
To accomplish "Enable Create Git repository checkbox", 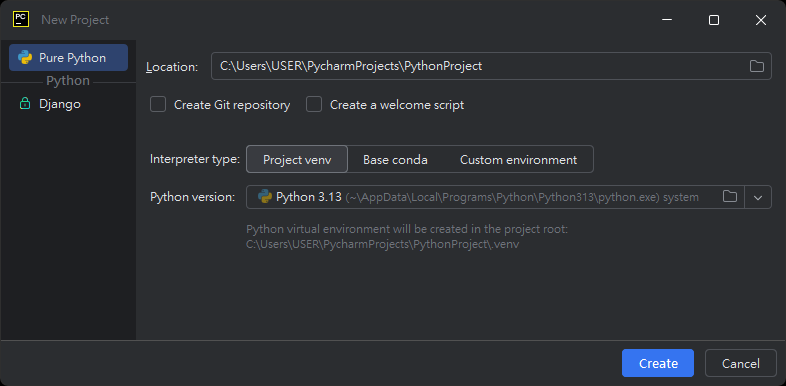I will tap(158, 105).
